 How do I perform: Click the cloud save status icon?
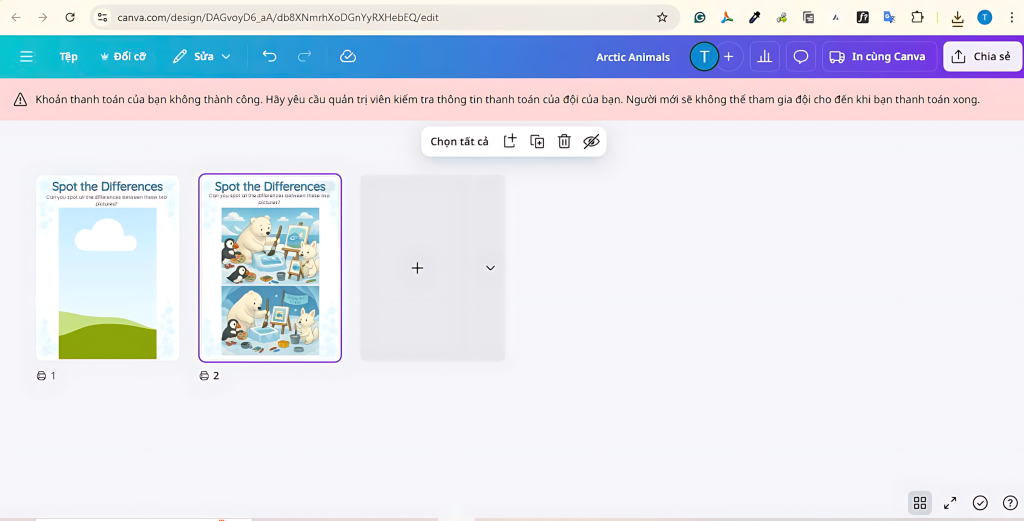click(348, 57)
